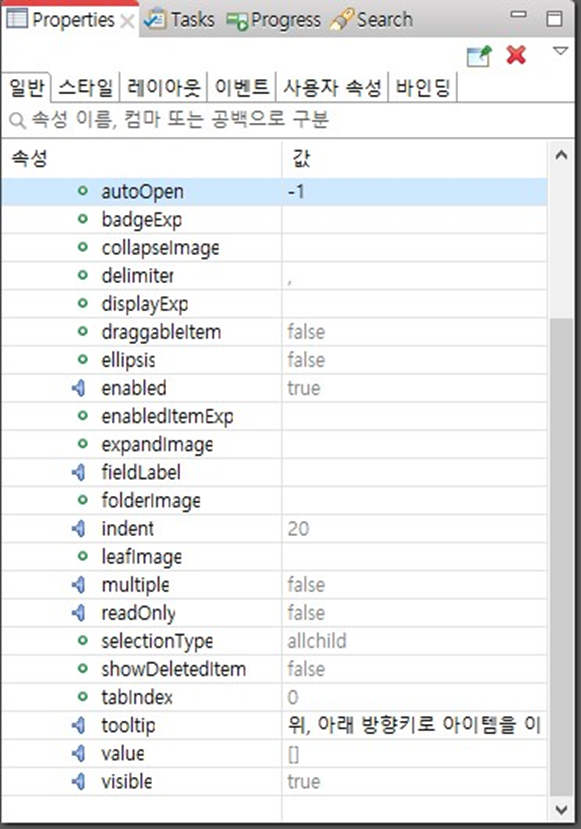This screenshot has width=581, height=829.
Task: Click the speaker-like icon next to tooltip
Action: [x=78, y=725]
